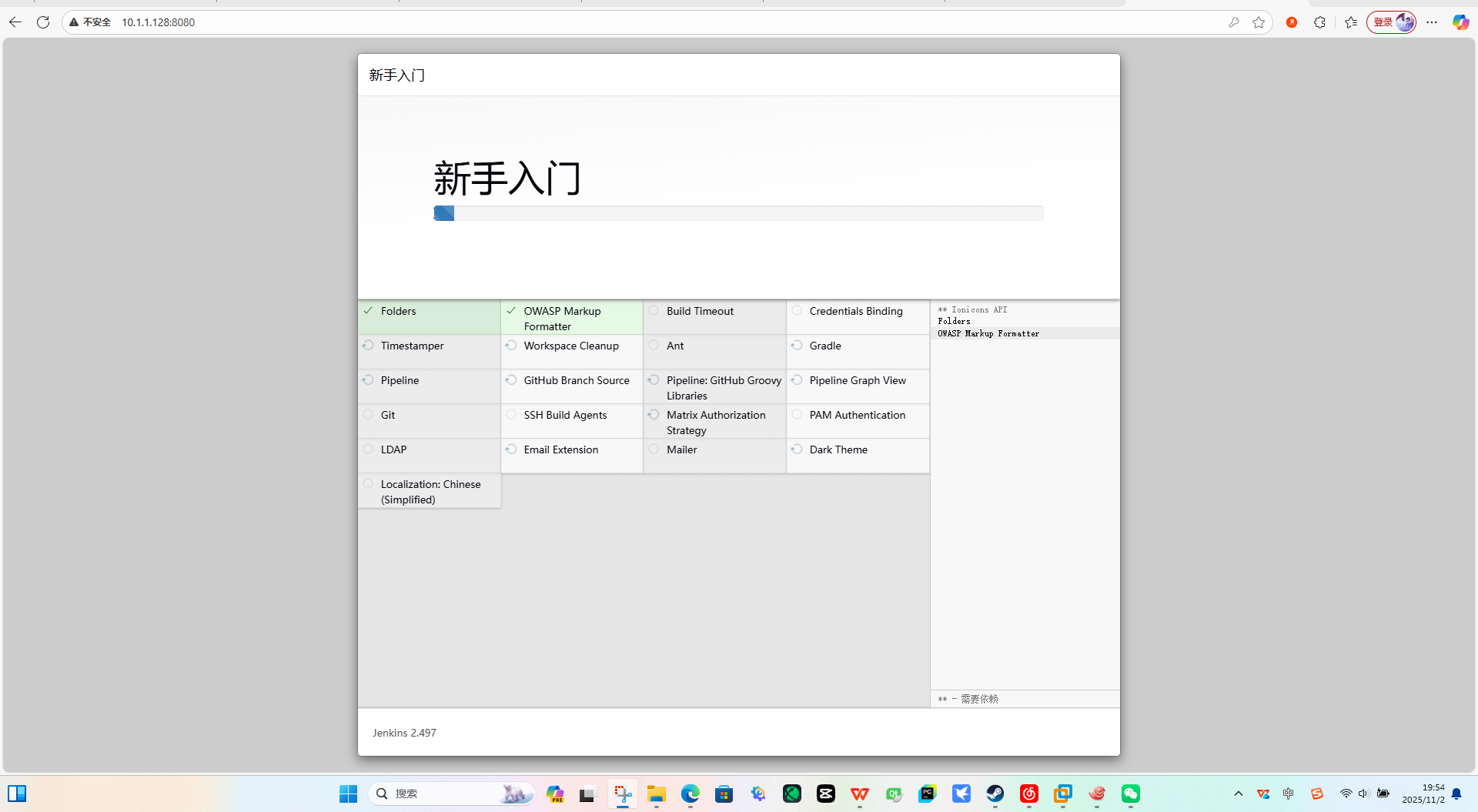The image size is (1478, 812).
Task: Open File Explorer from the taskbar
Action: coord(657,794)
